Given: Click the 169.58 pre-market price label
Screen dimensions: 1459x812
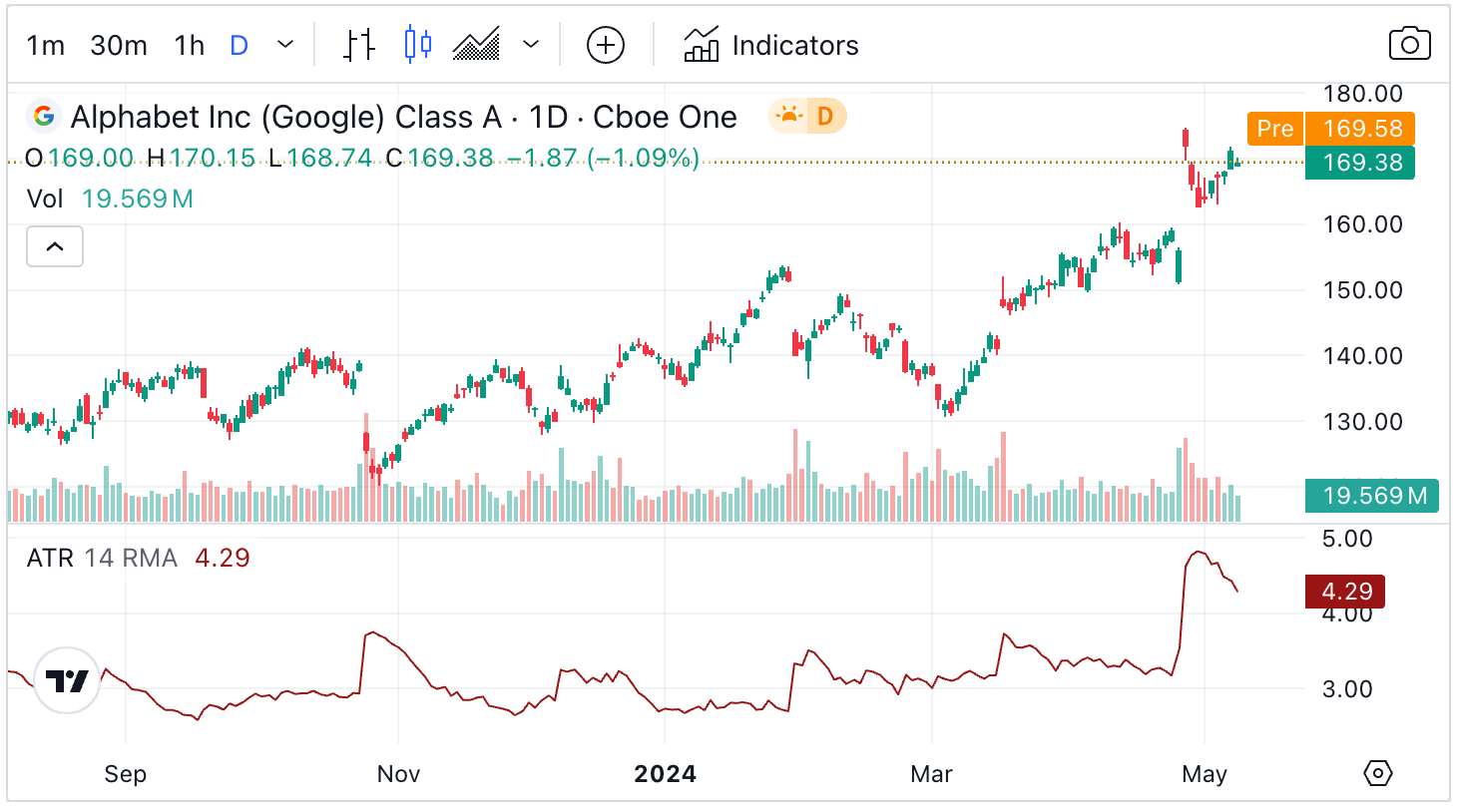Looking at the screenshot, I should click(x=1362, y=129).
